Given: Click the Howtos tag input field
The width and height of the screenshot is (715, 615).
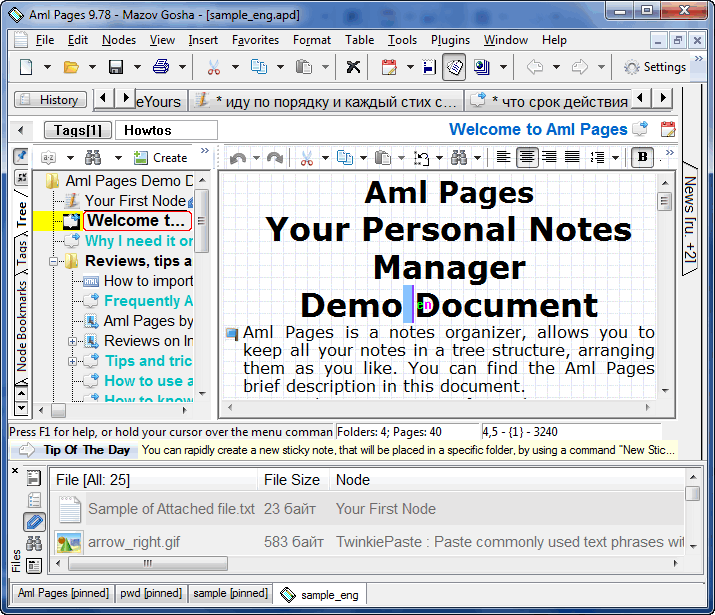Looking at the screenshot, I should (166, 130).
